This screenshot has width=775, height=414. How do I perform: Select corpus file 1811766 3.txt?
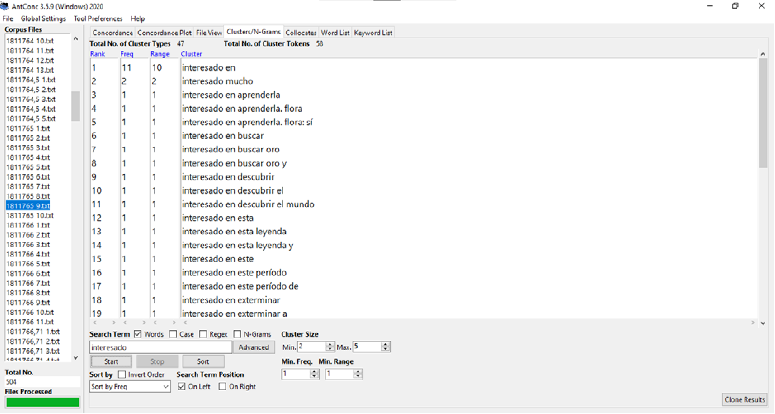point(30,244)
